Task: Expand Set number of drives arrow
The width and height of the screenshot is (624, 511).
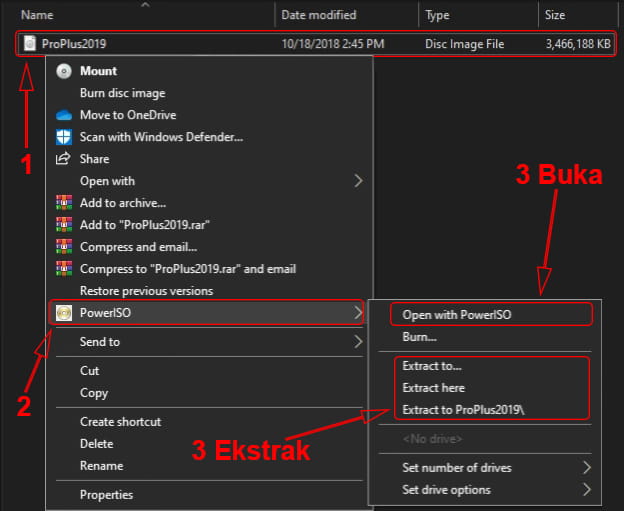Action: point(587,468)
